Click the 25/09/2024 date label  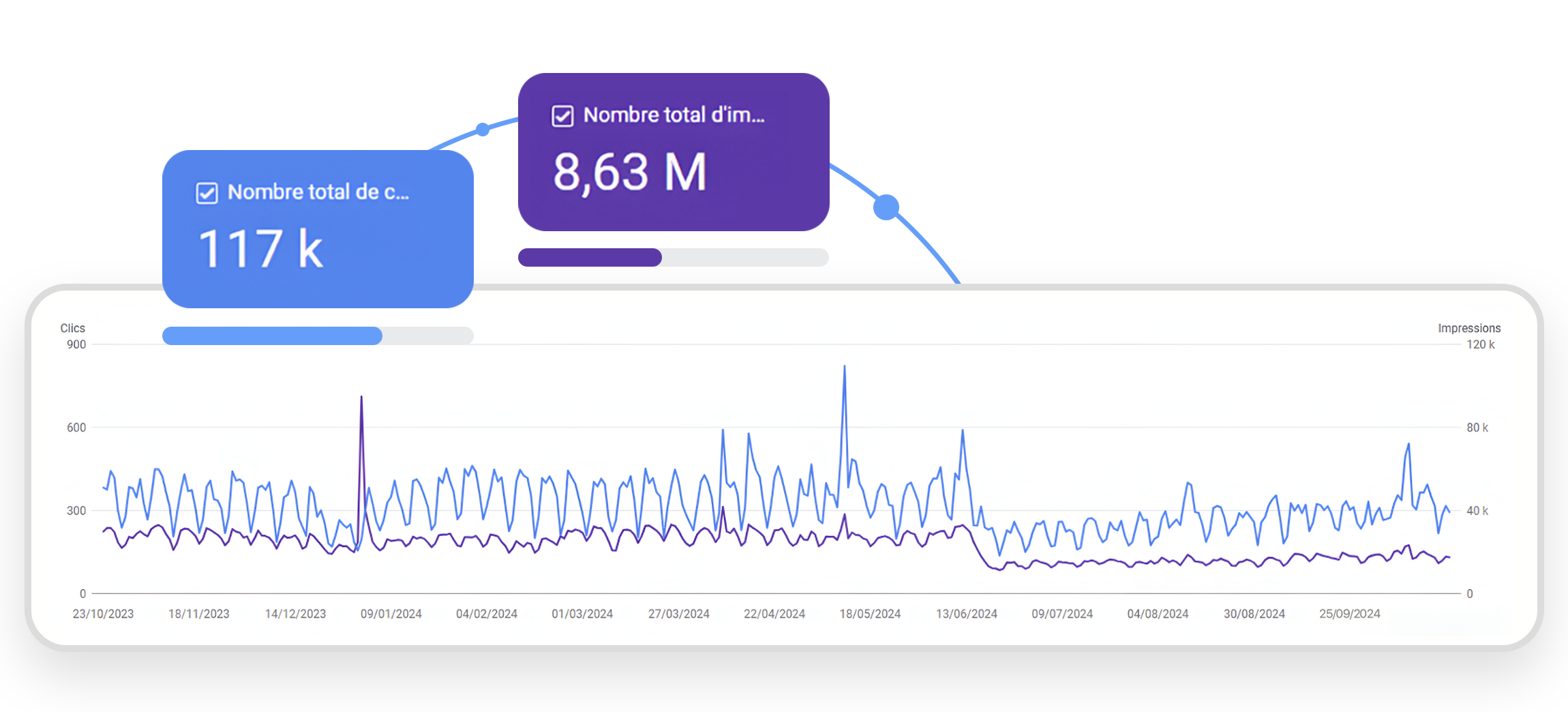pos(1350,614)
